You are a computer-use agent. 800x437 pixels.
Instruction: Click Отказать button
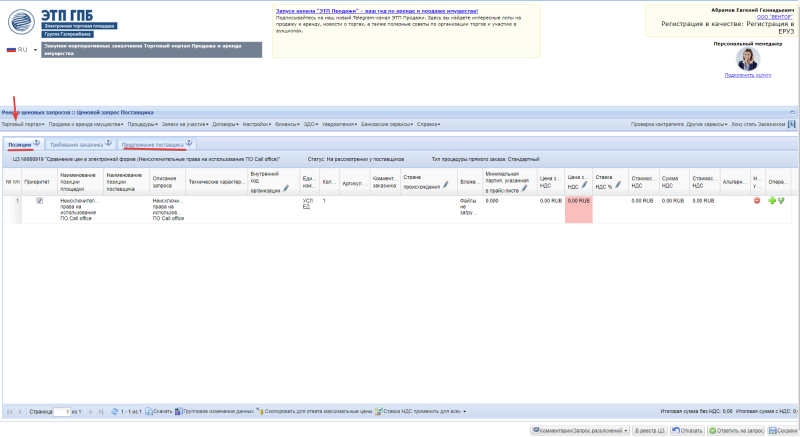click(687, 431)
